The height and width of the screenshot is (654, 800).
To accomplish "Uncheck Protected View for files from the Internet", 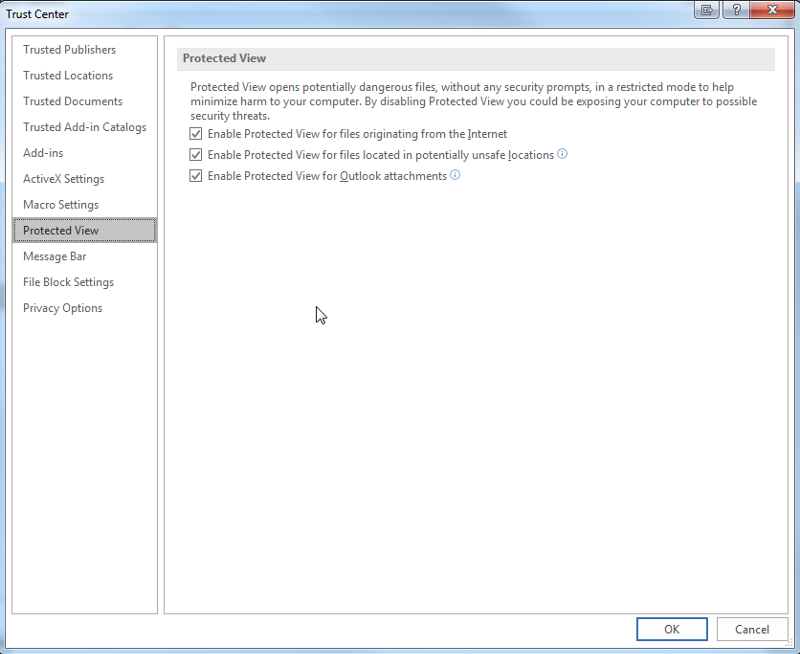I will [196, 133].
